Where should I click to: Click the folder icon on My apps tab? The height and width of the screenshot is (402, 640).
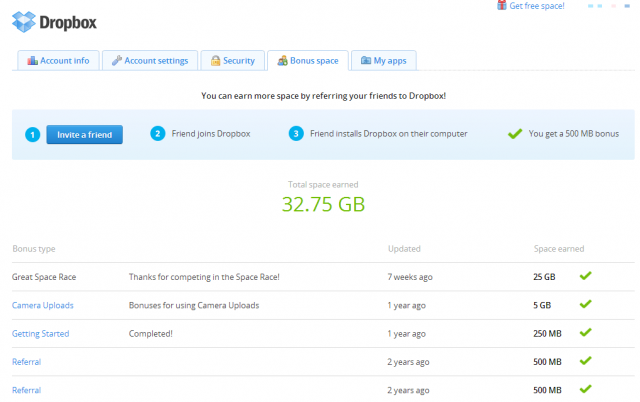(x=366, y=60)
